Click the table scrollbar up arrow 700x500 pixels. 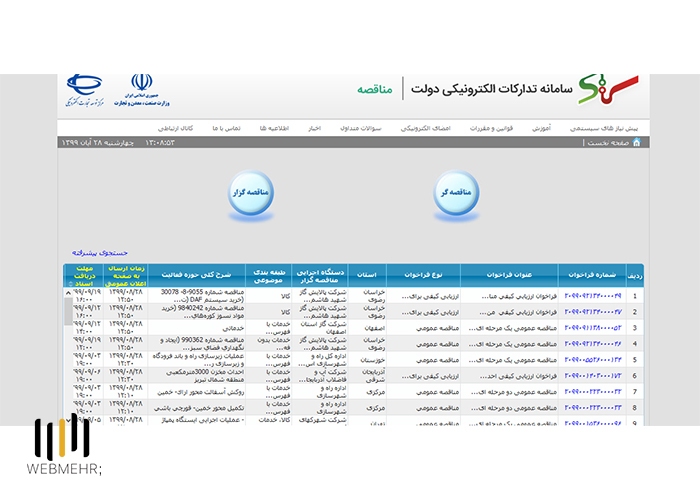tap(68, 293)
